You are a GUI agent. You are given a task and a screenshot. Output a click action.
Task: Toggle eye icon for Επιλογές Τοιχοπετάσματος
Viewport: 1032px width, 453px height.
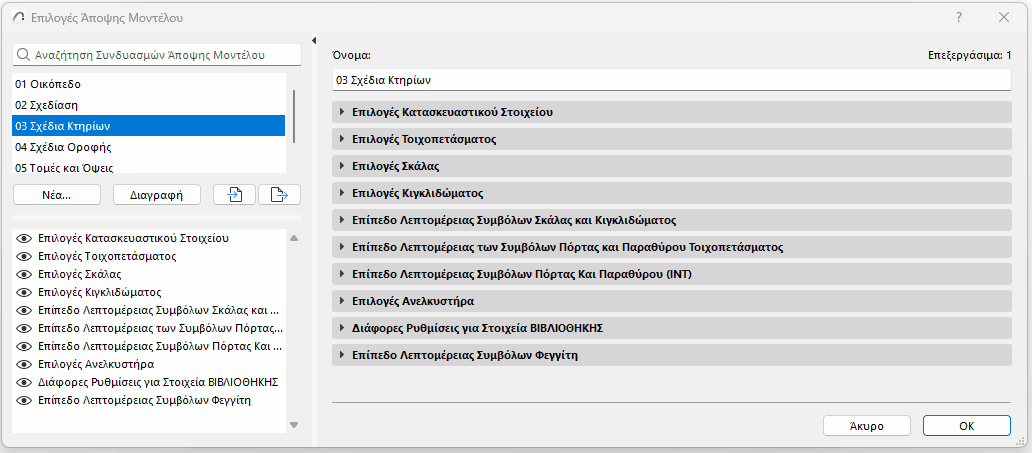pyautogui.click(x=25, y=256)
